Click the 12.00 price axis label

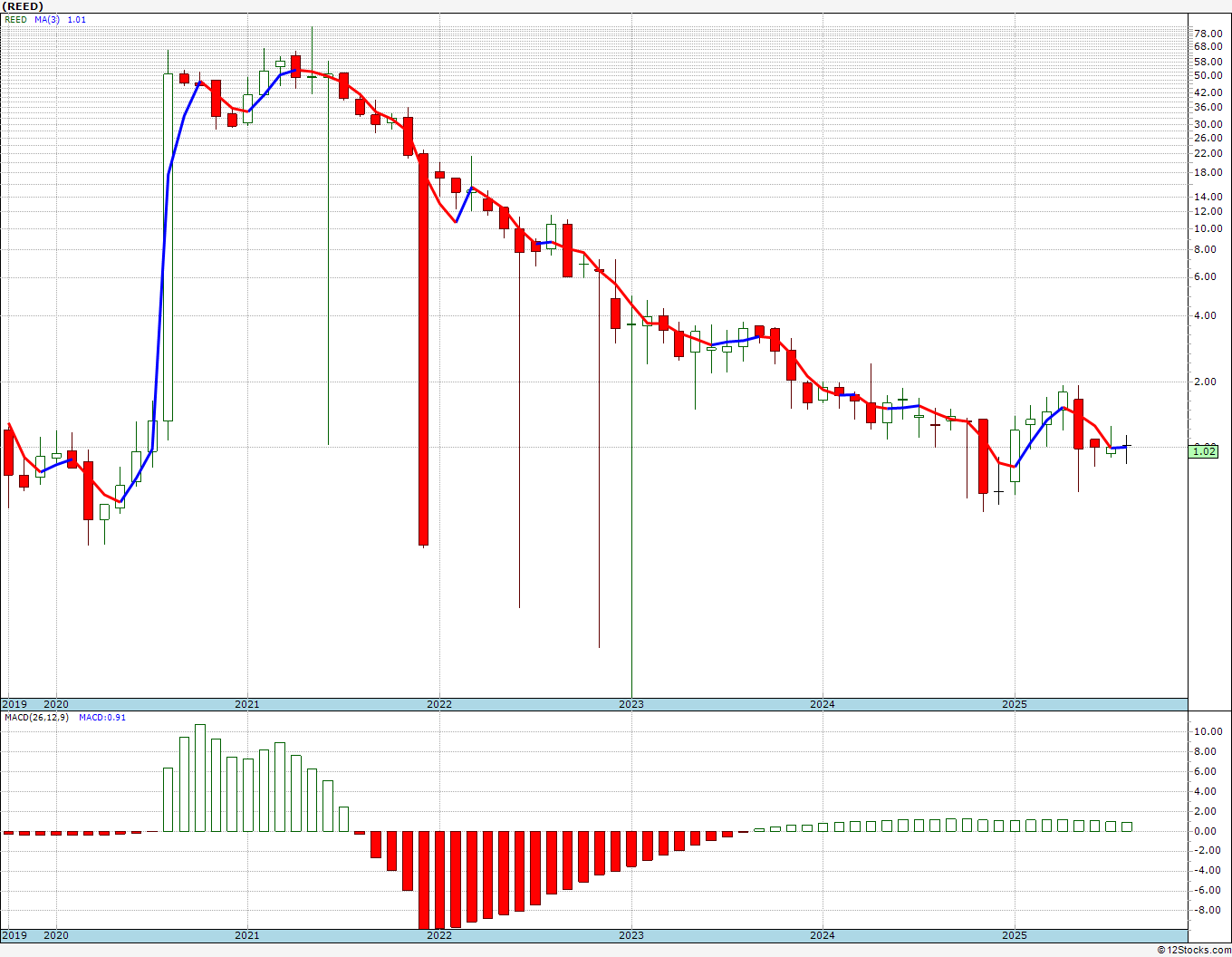[1208, 211]
